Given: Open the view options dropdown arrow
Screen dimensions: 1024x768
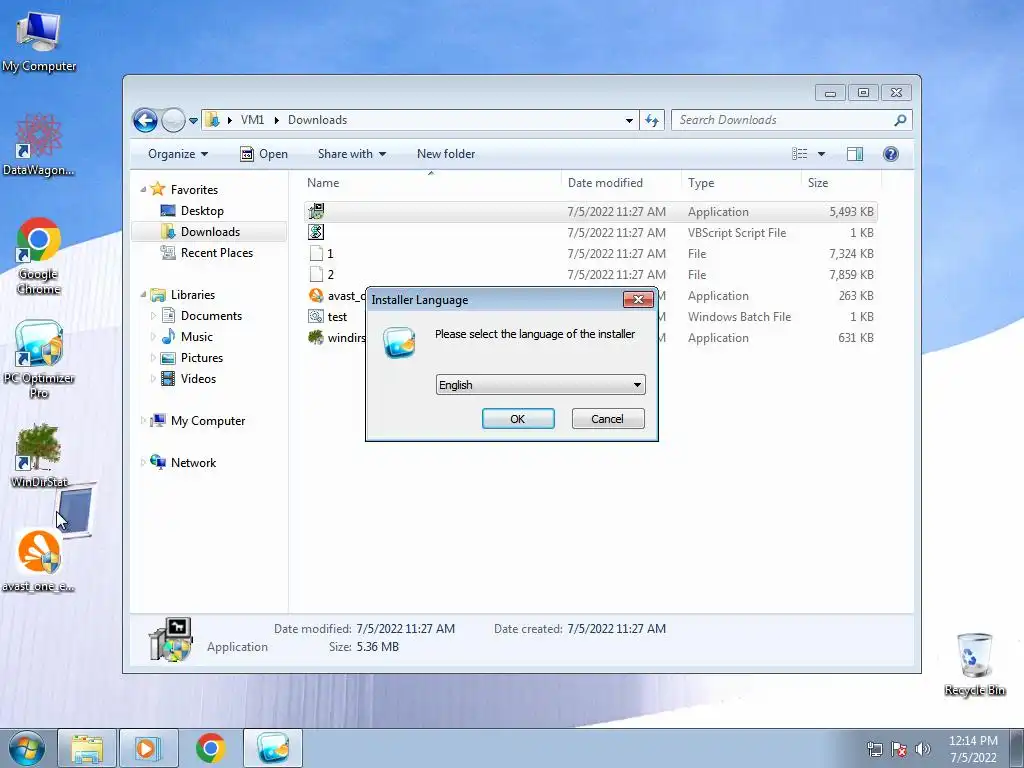Looking at the screenshot, I should 821,154.
